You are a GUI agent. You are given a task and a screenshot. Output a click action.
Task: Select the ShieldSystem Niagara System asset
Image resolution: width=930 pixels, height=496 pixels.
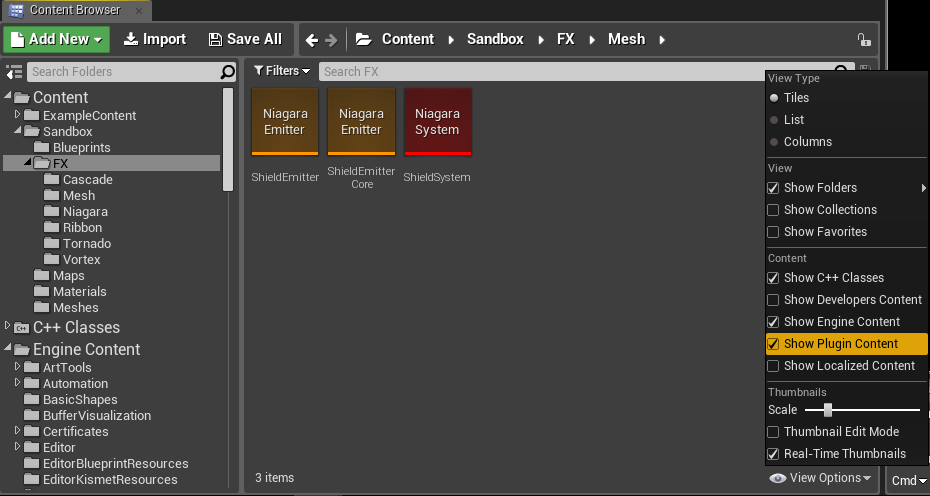click(438, 122)
